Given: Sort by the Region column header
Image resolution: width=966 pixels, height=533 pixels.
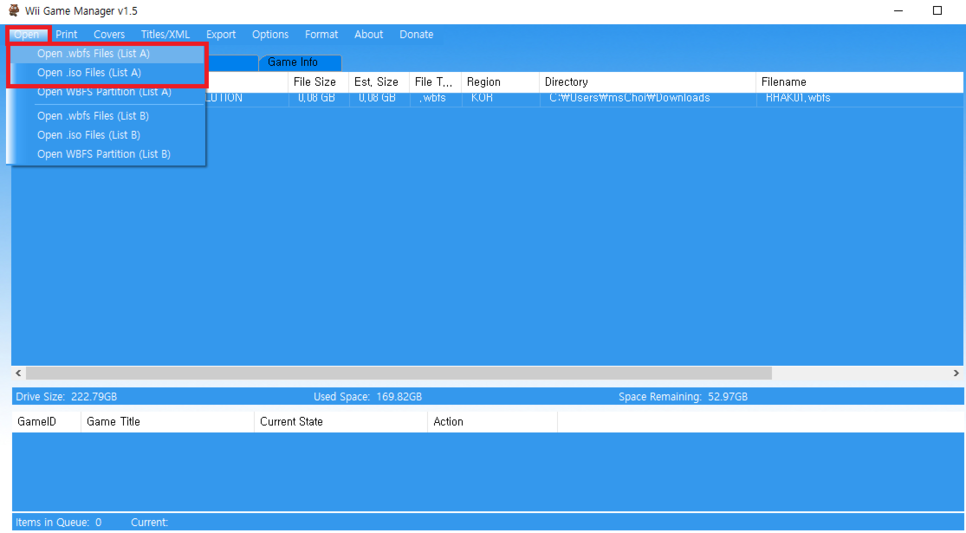Looking at the screenshot, I should point(500,82).
